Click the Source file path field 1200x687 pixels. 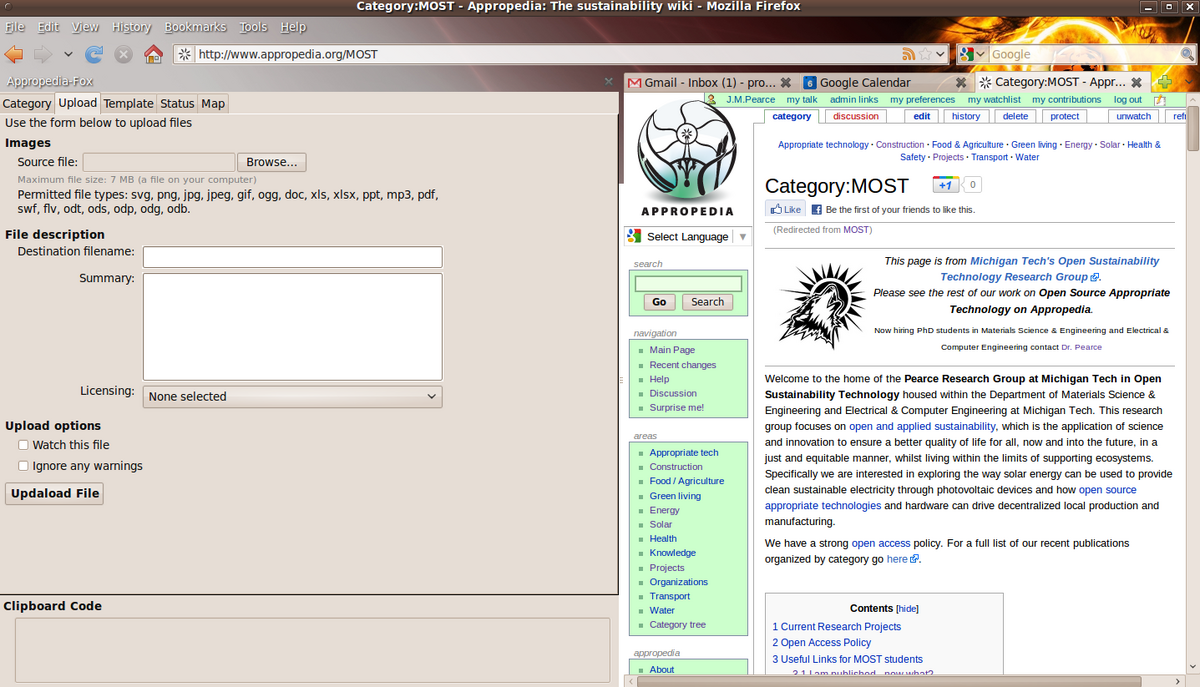click(x=159, y=162)
